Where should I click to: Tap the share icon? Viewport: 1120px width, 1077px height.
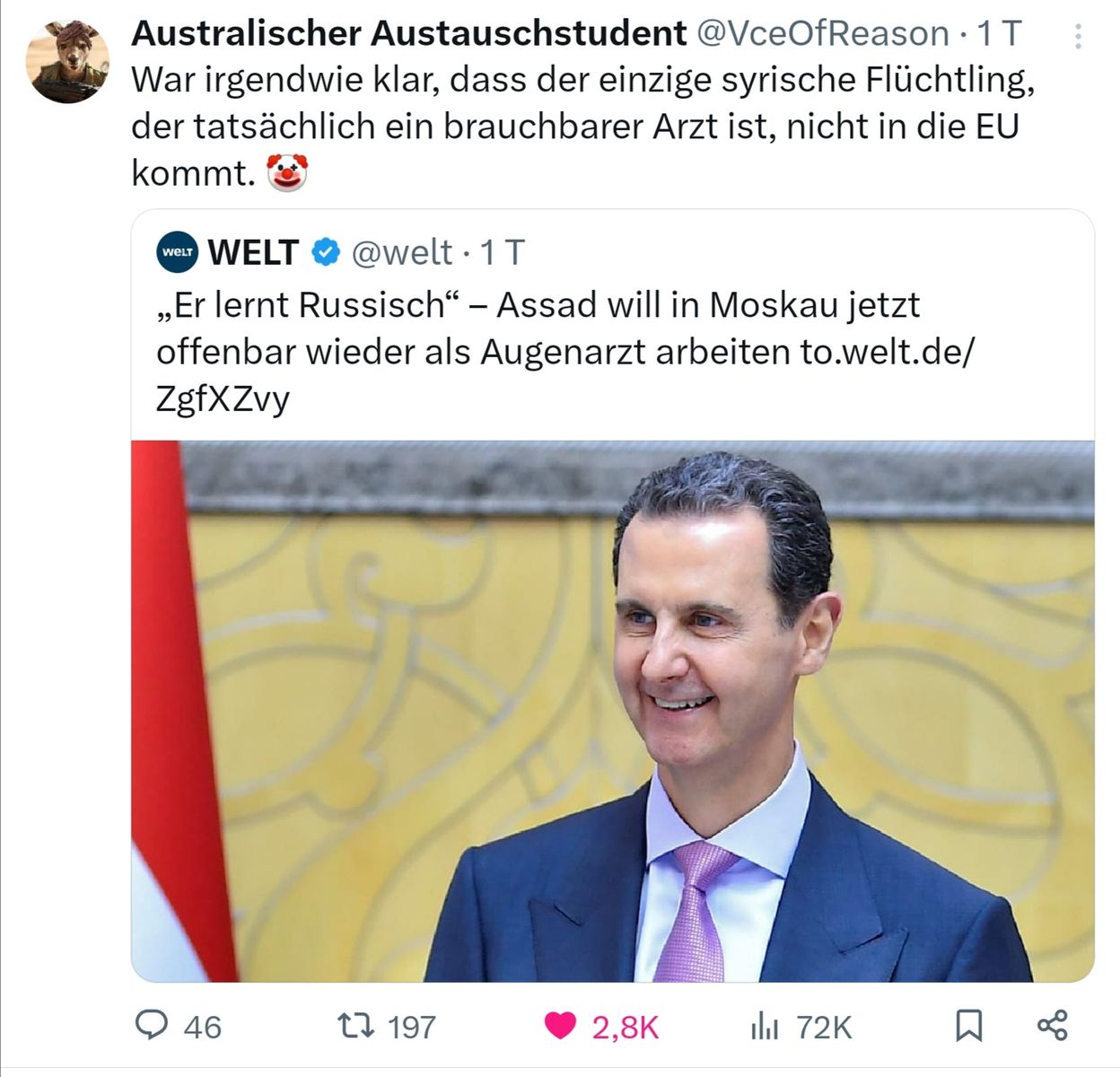point(1052,1025)
